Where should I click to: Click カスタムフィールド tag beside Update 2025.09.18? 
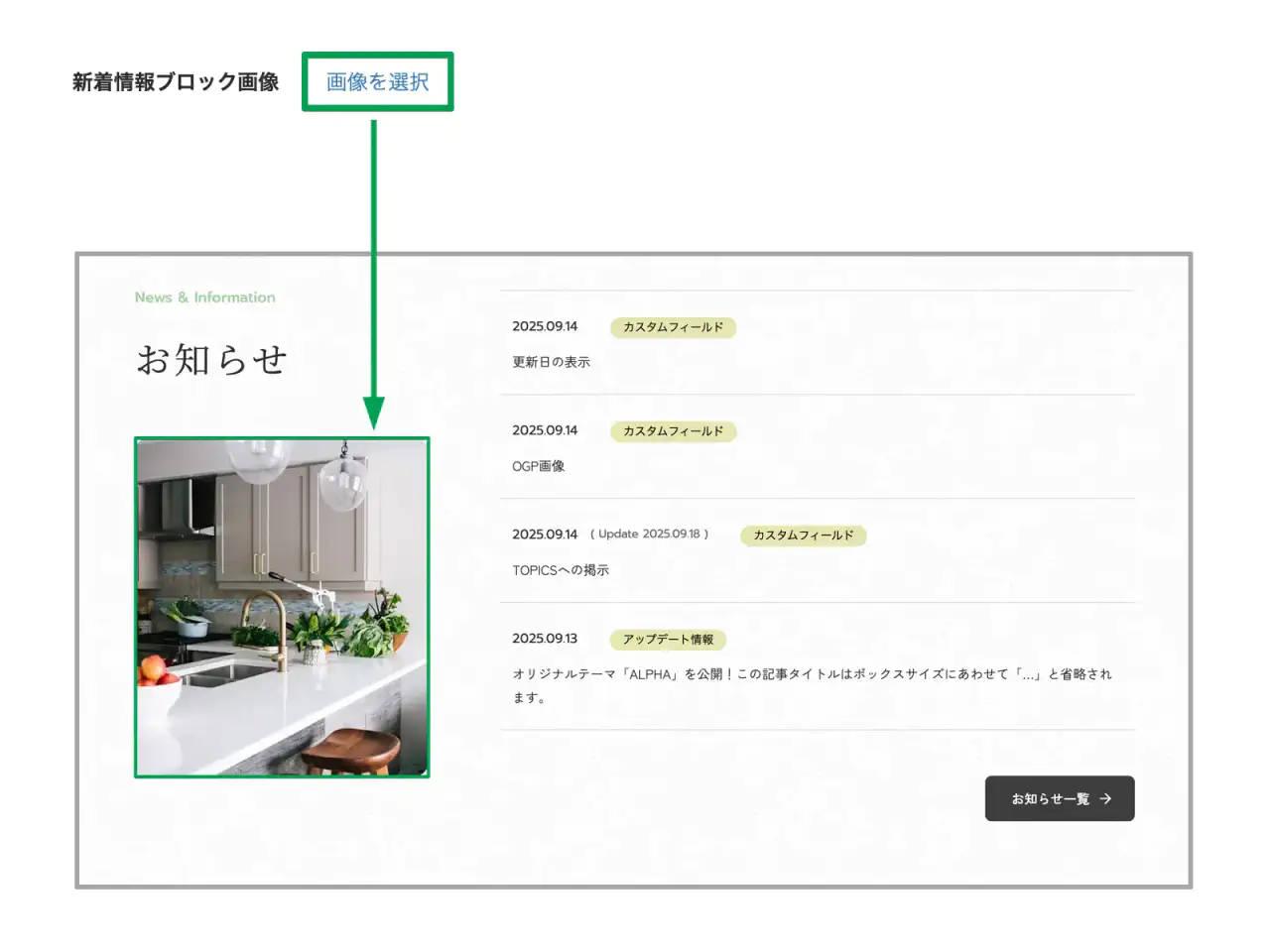pos(803,535)
